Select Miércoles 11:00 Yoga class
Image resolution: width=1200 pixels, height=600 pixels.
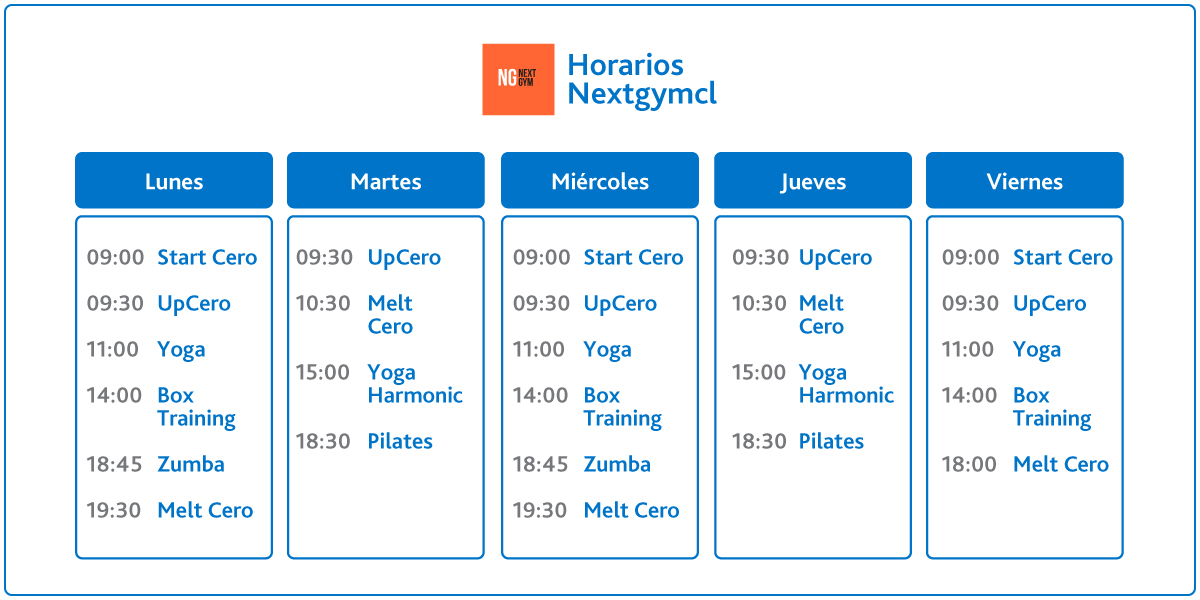pyautogui.click(x=608, y=350)
